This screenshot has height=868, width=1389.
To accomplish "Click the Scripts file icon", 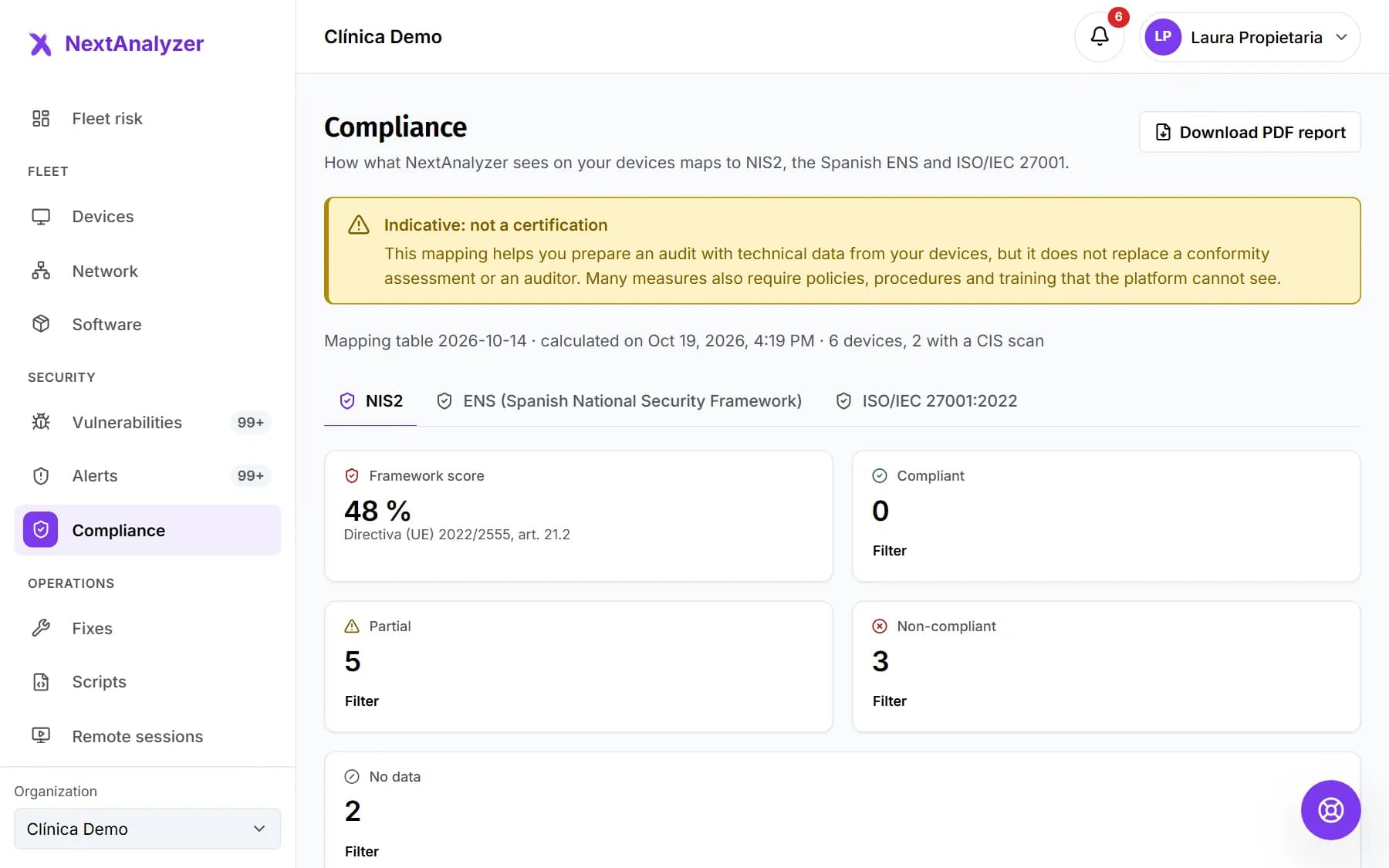I will click(x=41, y=682).
